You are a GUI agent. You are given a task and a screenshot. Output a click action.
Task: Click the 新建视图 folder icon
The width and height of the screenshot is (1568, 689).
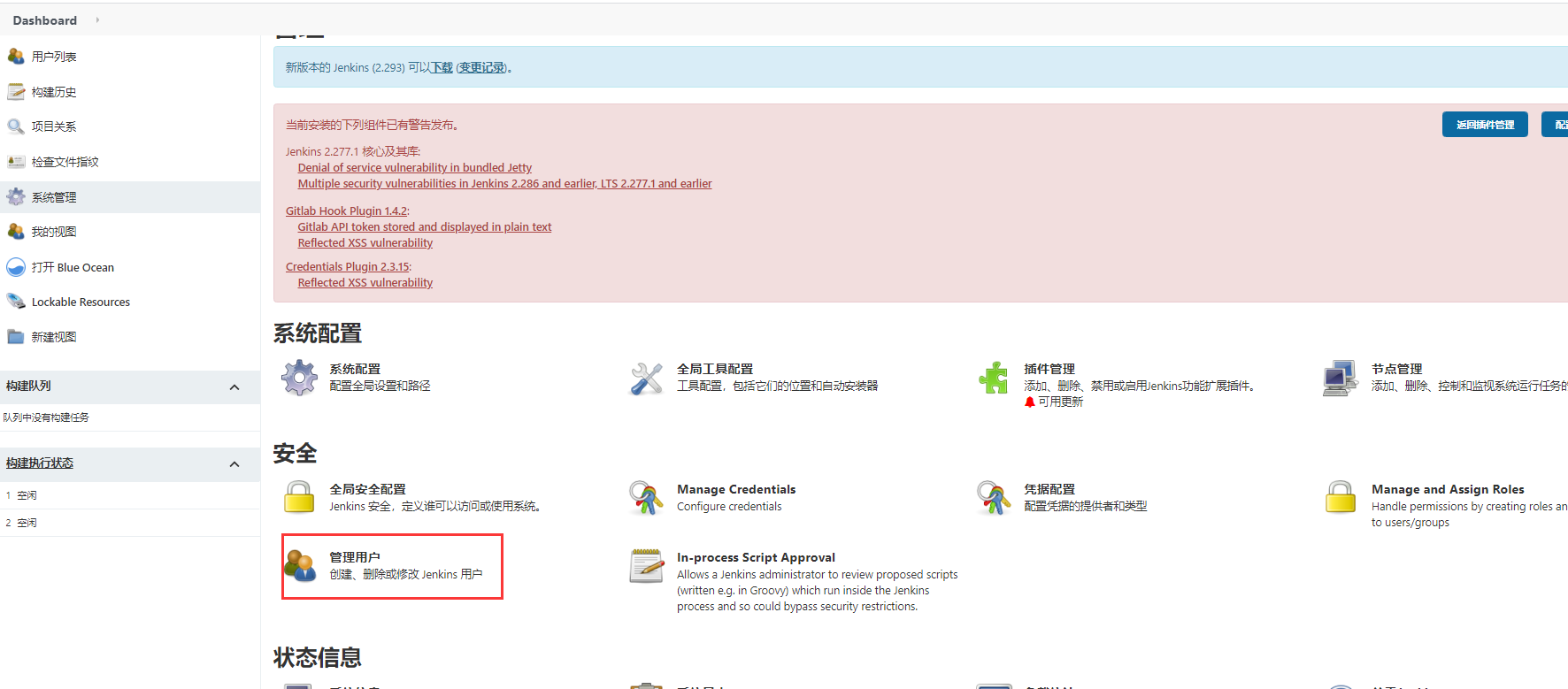(x=16, y=337)
